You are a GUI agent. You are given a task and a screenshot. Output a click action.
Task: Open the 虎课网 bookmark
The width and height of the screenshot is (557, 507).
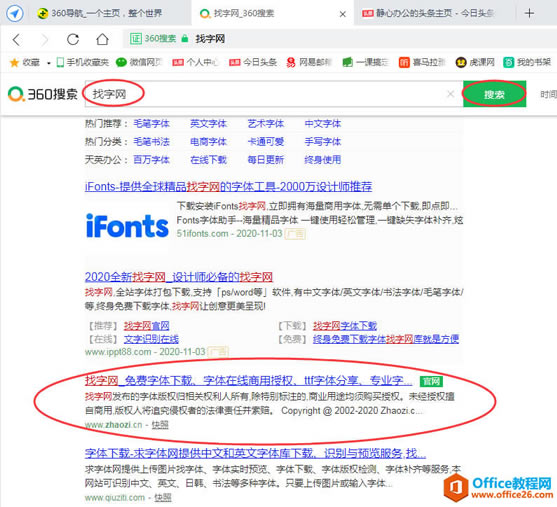tap(475, 63)
